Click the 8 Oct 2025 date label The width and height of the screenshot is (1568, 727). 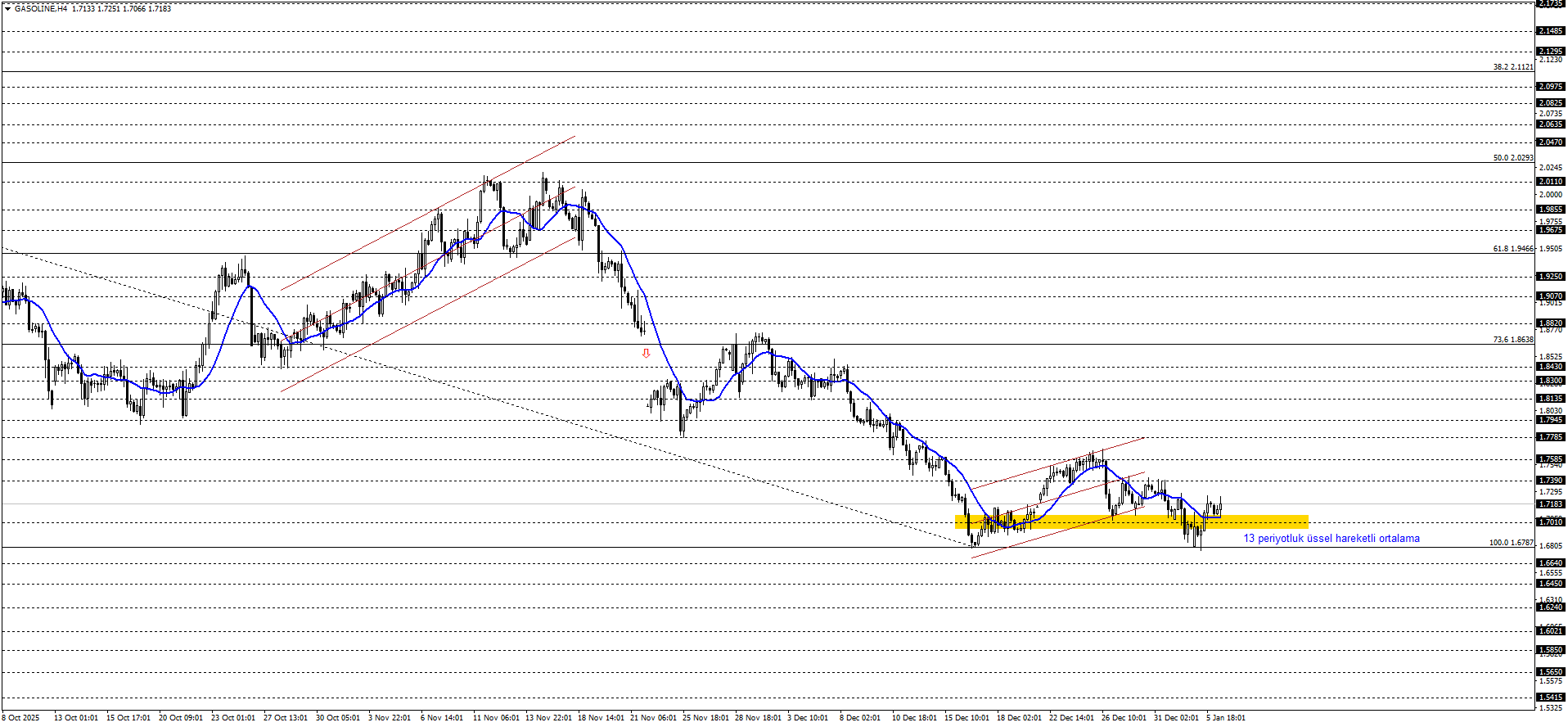tap(21, 718)
